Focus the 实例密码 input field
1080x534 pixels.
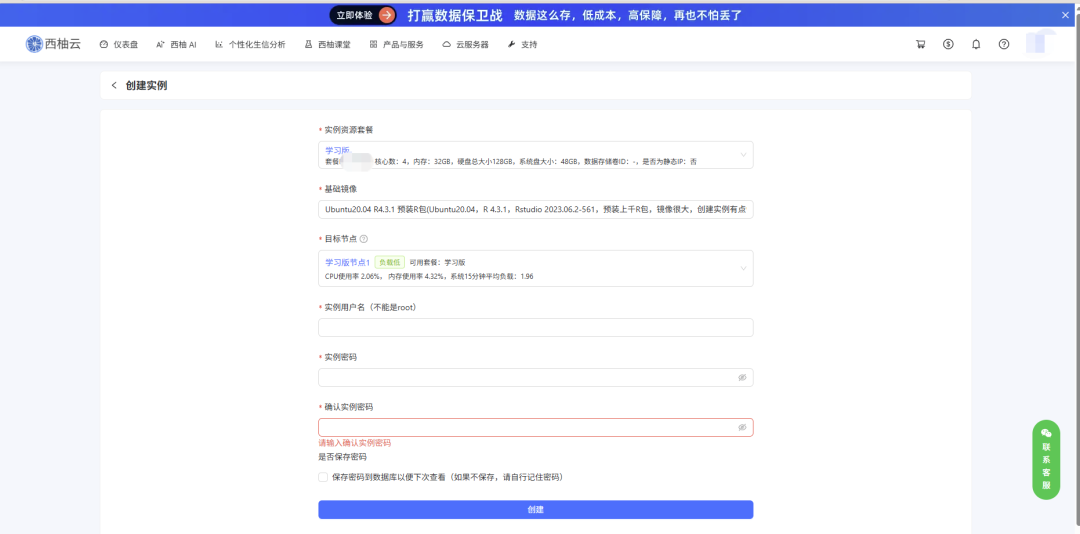(x=536, y=378)
